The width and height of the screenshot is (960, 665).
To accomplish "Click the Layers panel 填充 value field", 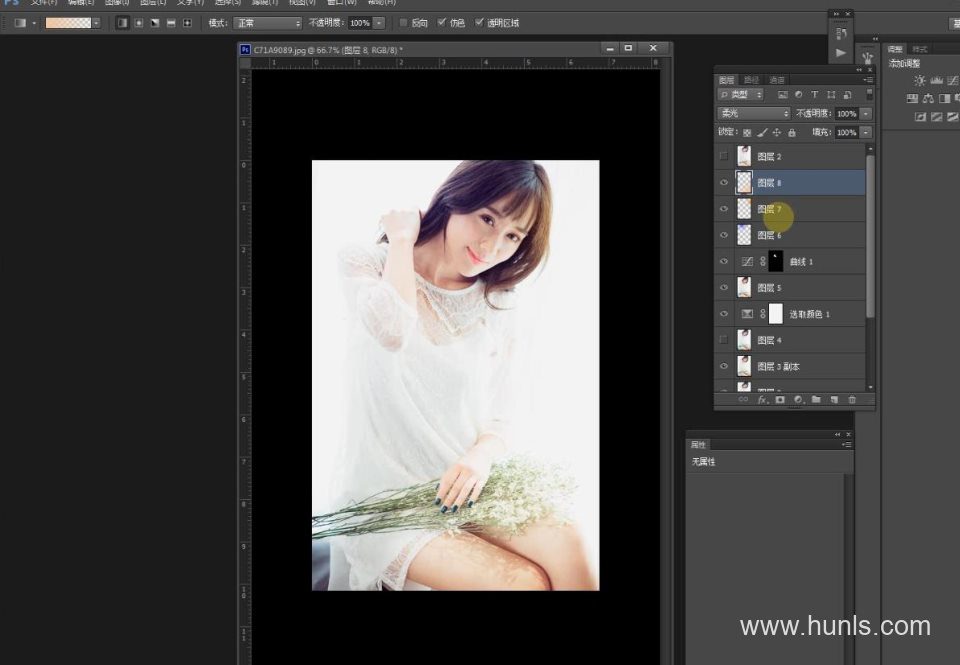I will [847, 132].
